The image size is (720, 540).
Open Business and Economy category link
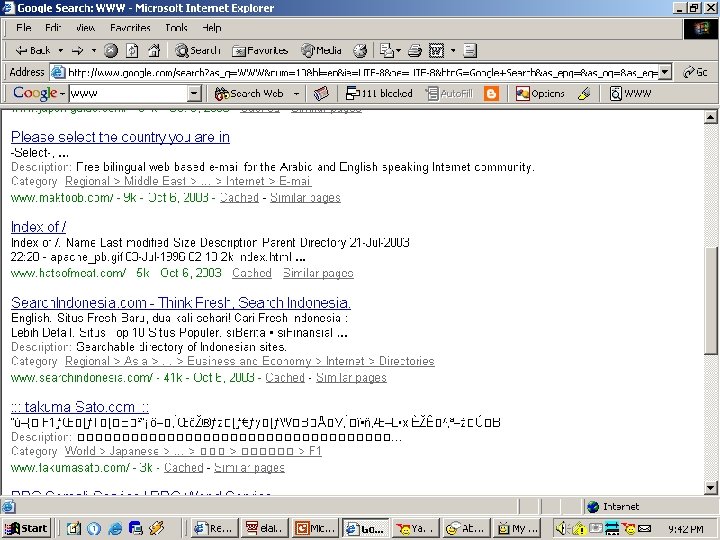click(249, 361)
